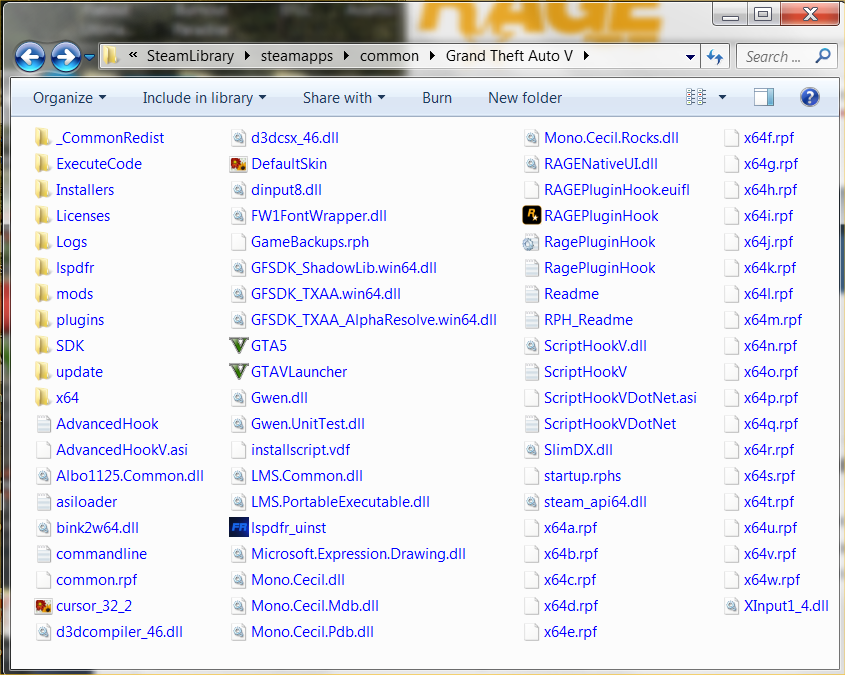Click the Forward navigation arrow
The height and width of the screenshot is (675, 845).
66,56
